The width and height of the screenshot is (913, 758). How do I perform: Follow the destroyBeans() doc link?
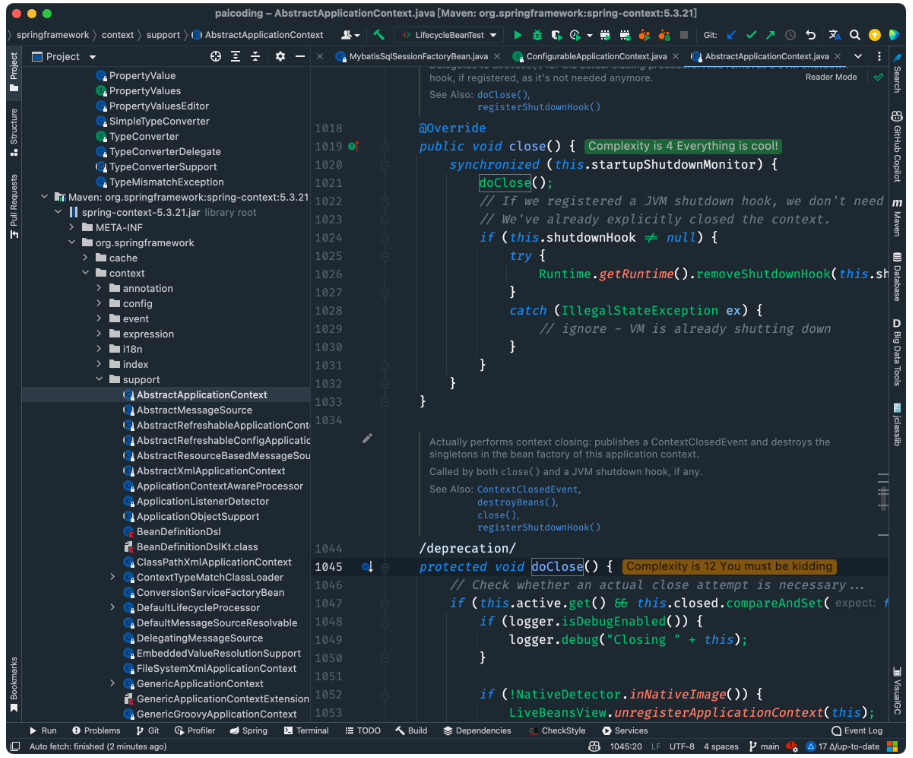click(516, 502)
